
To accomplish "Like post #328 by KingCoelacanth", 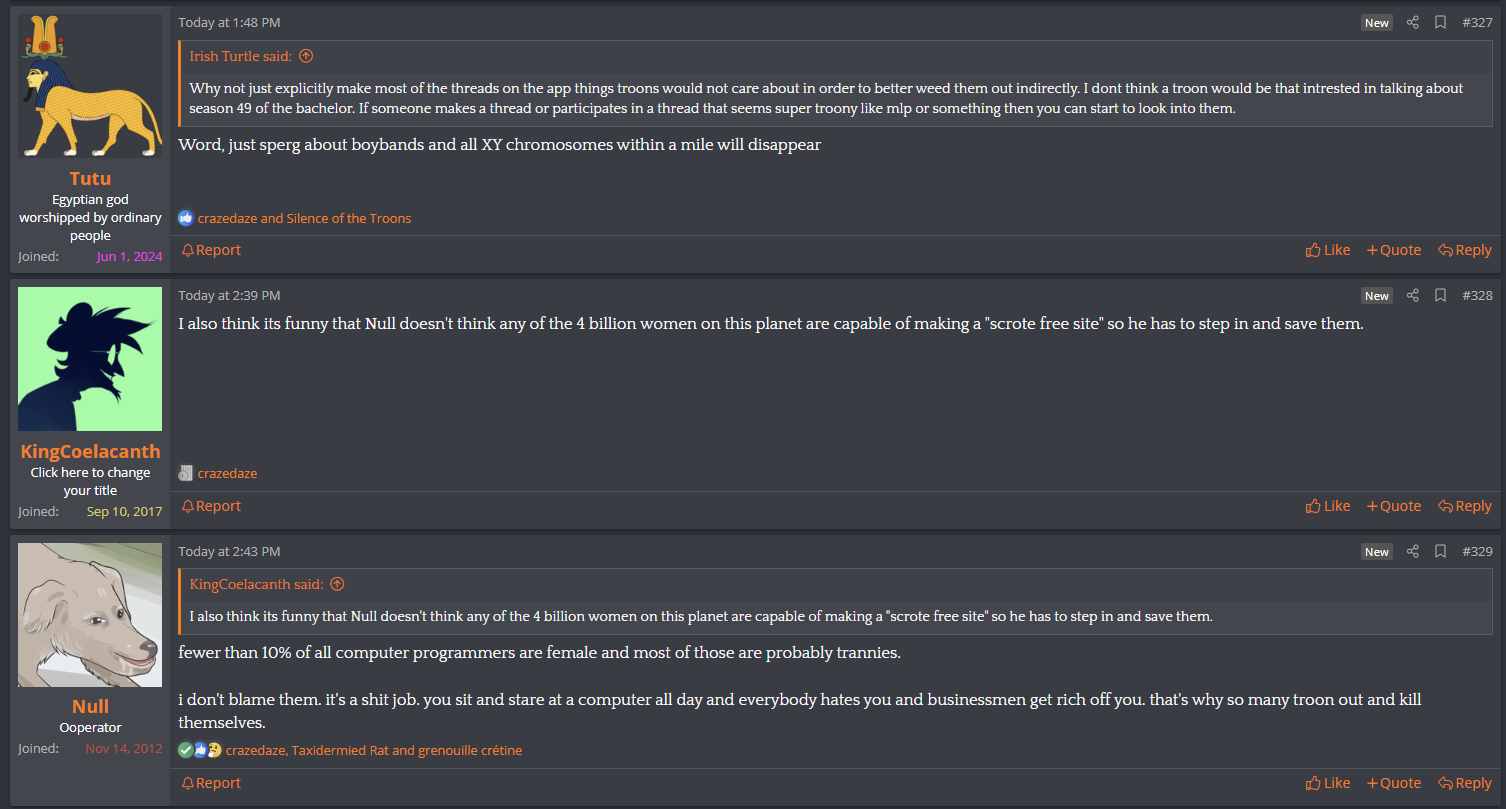I will coord(1327,506).
